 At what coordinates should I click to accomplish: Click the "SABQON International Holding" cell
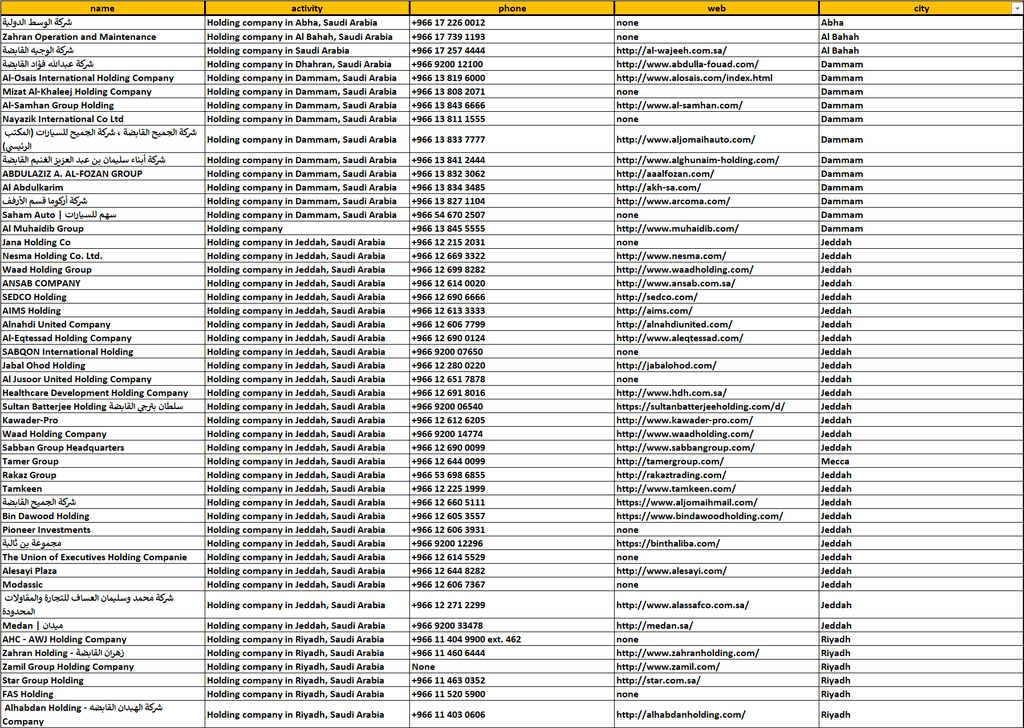[103, 352]
